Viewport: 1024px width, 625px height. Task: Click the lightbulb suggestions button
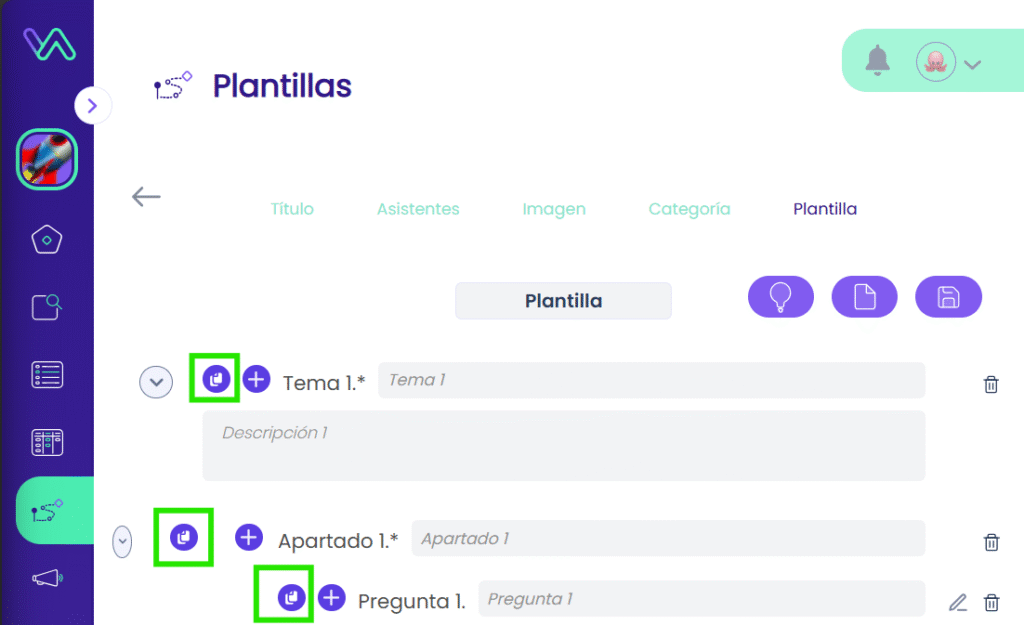point(780,296)
